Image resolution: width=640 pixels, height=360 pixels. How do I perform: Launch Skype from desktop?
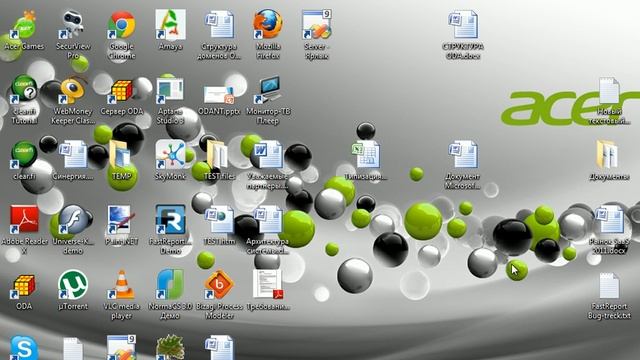pyautogui.click(x=24, y=348)
